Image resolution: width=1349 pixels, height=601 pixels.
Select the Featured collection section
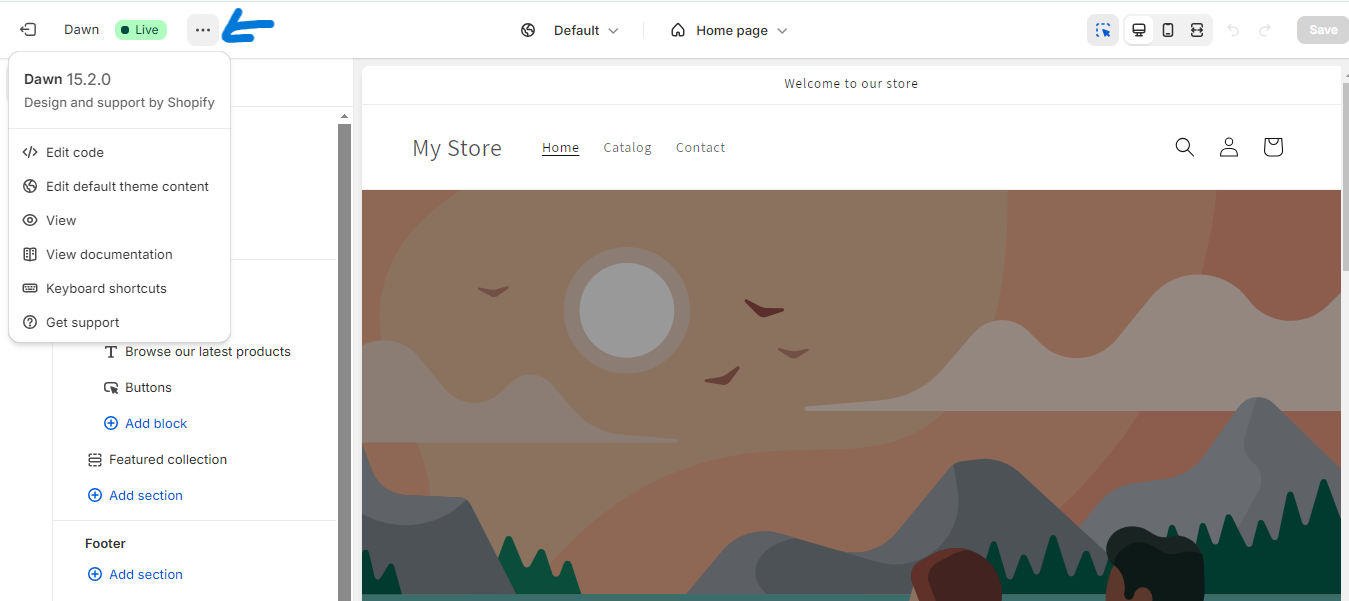pos(168,460)
